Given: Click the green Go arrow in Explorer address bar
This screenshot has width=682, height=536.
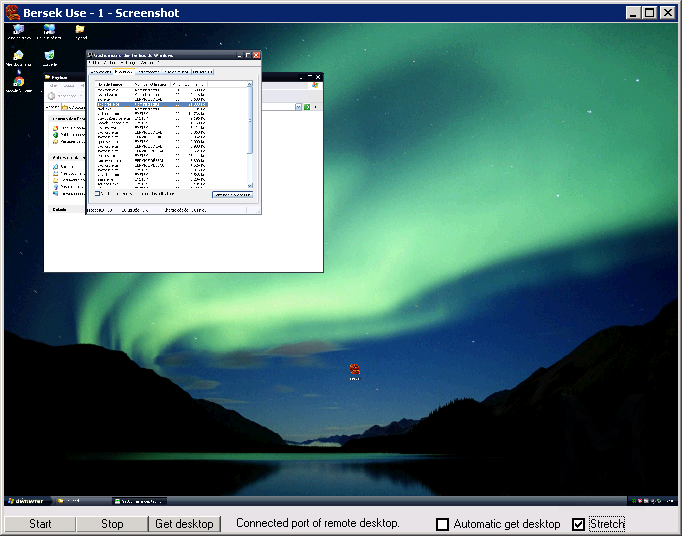Looking at the screenshot, I should point(306,106).
